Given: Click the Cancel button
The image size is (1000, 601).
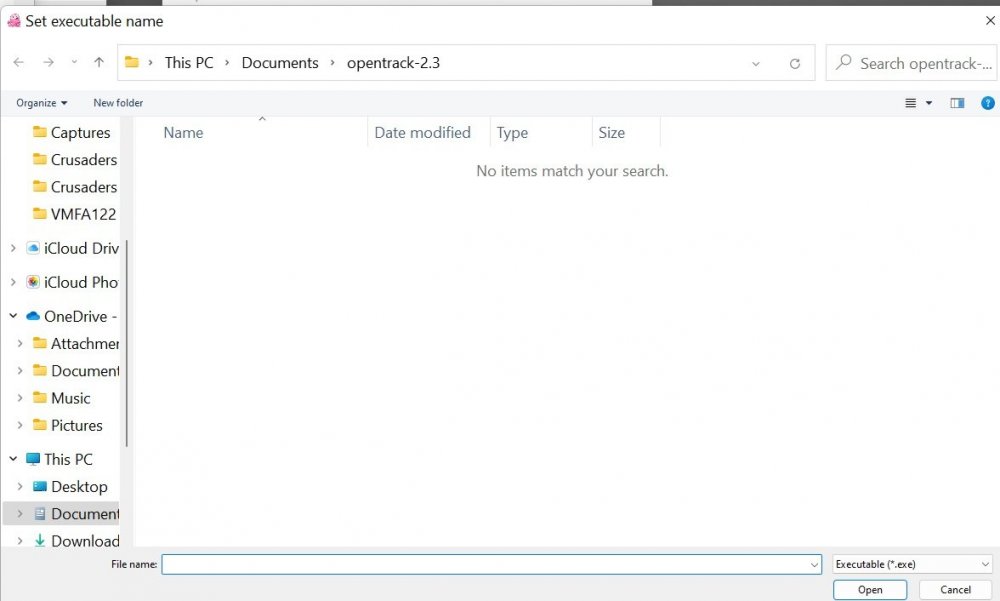Looking at the screenshot, I should click(x=955, y=590).
